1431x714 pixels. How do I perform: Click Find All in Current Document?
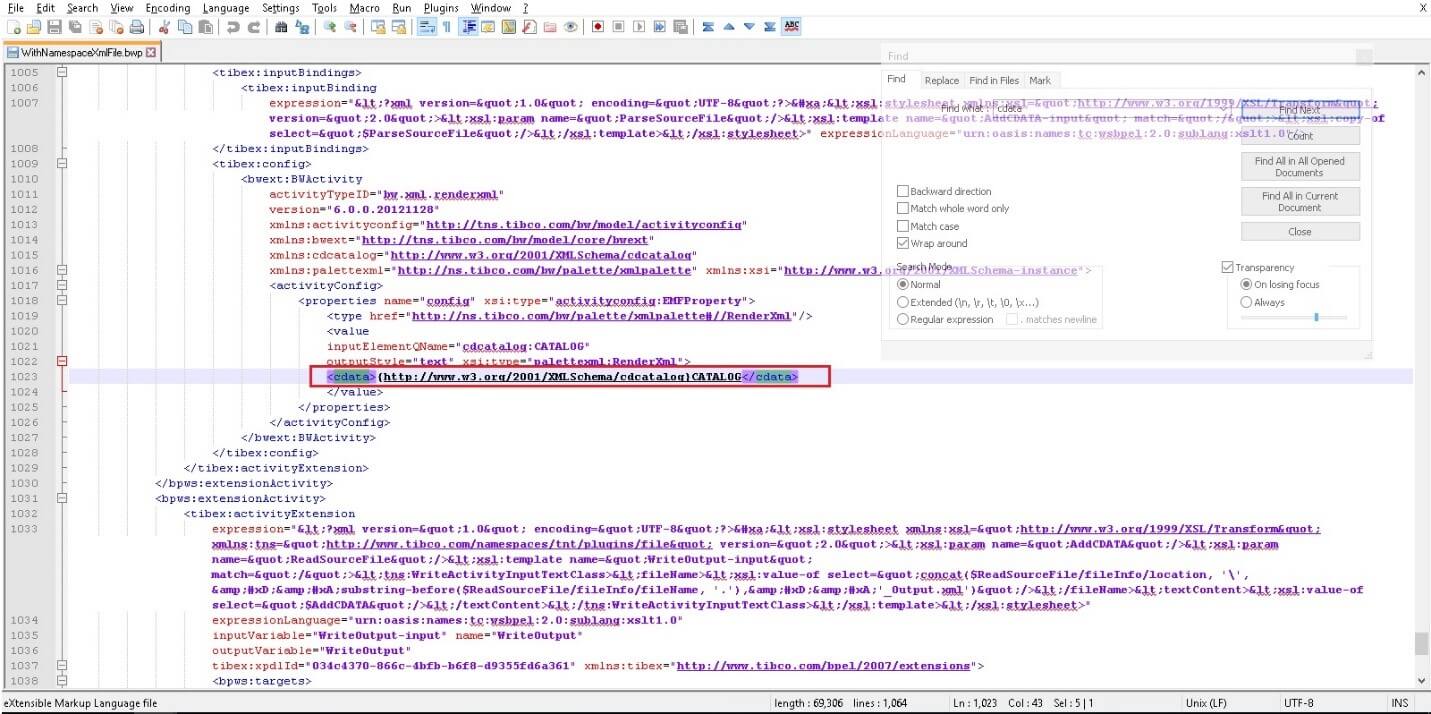click(x=1300, y=202)
